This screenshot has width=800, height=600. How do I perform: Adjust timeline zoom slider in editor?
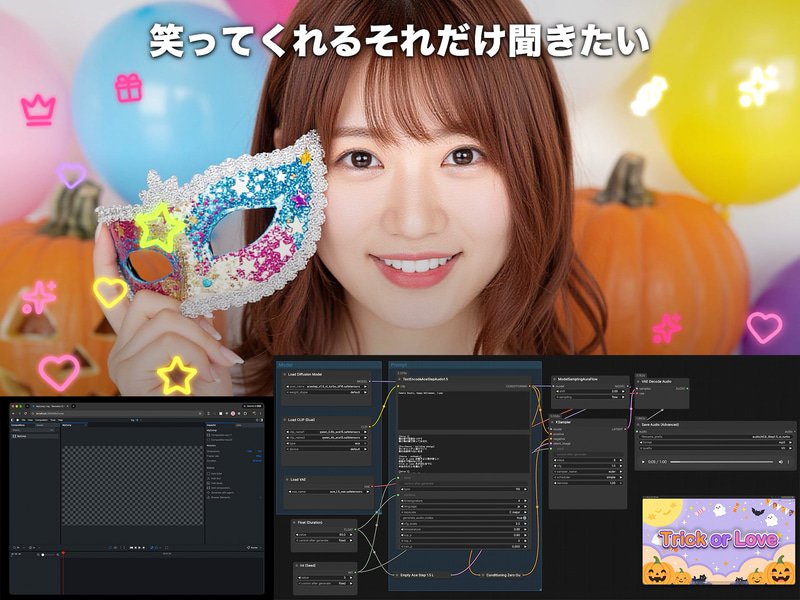[x=48, y=555]
